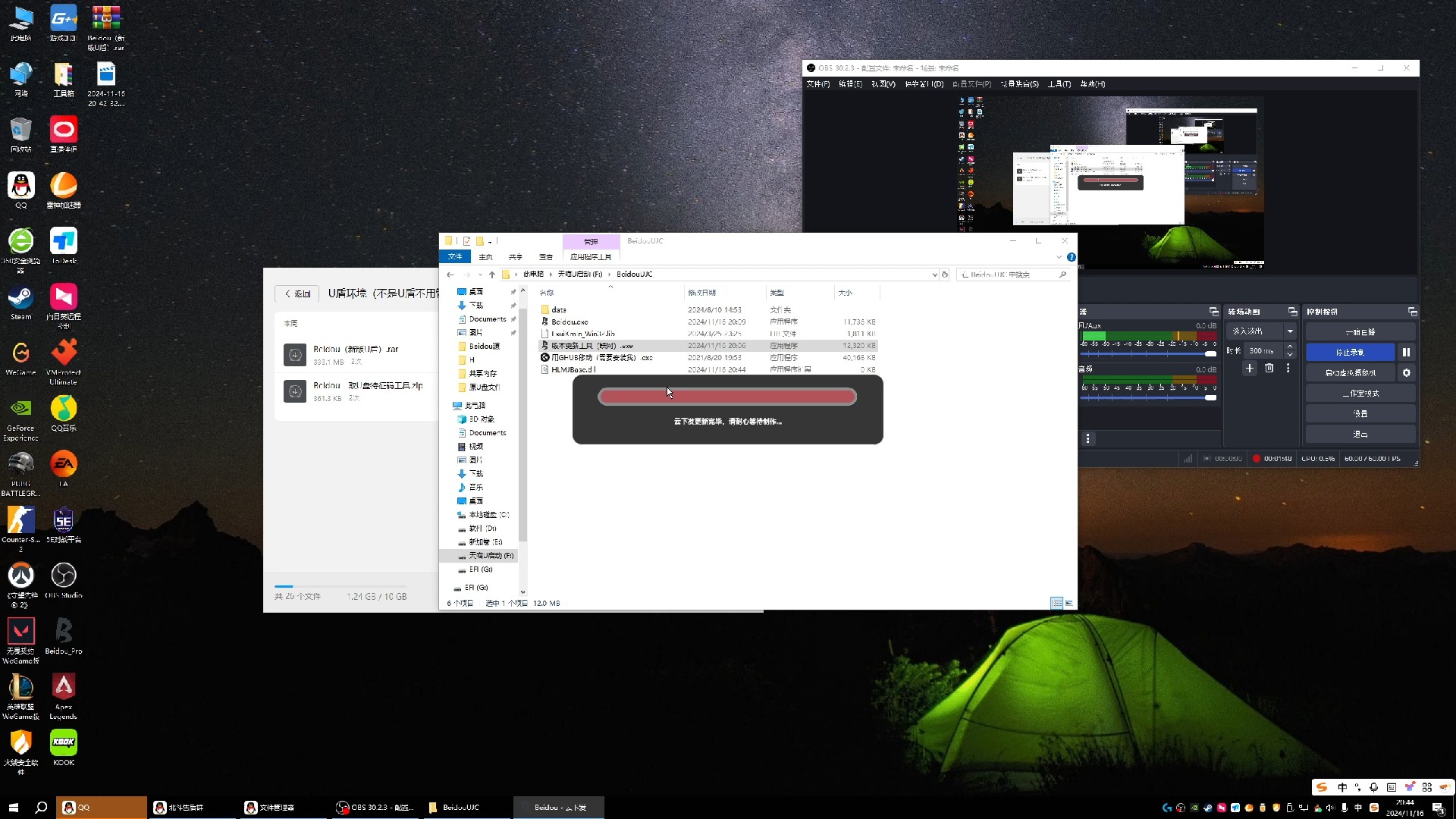
Task: Expand the Explorer address bar history dropdown
Action: click(x=934, y=275)
